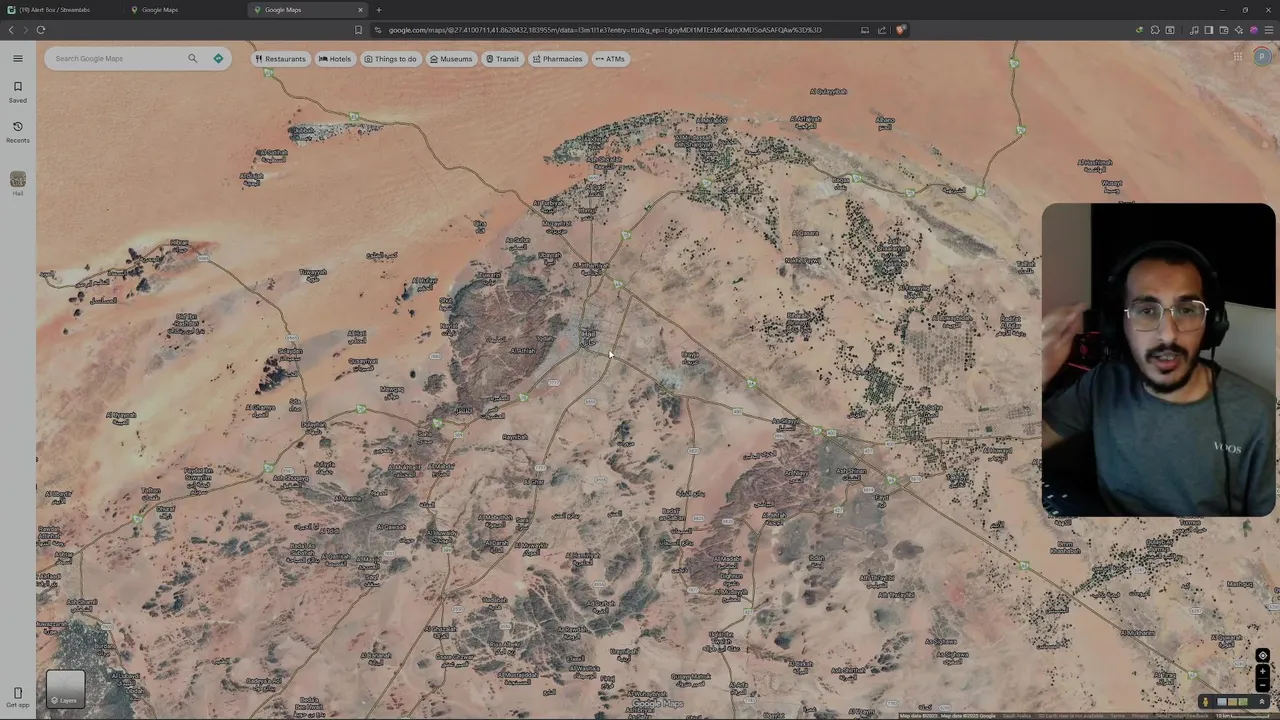The width and height of the screenshot is (1280, 720).
Task: Toggle the Brave Shields icon
Action: point(900,30)
